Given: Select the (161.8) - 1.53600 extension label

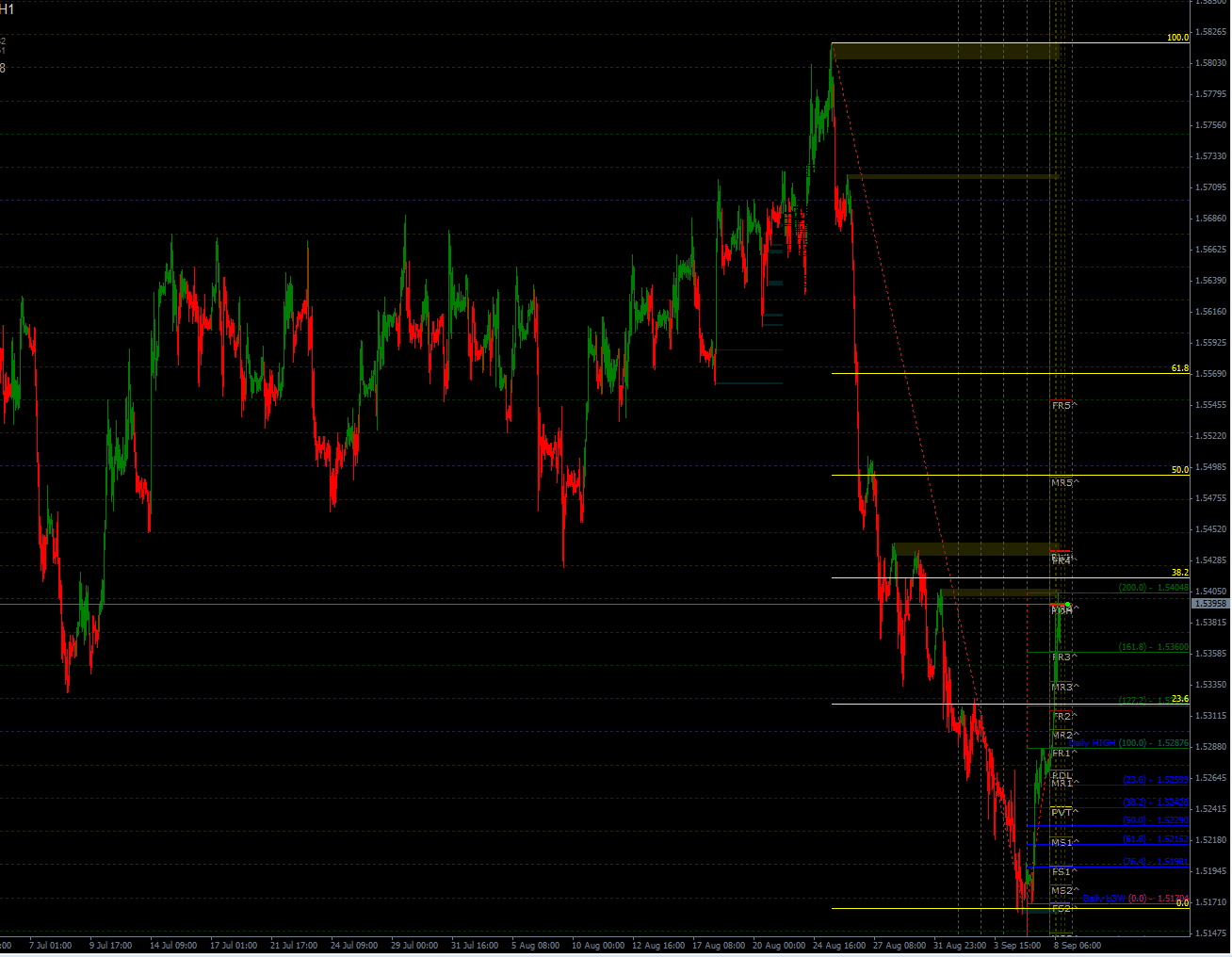Looking at the screenshot, I should point(1154,647).
